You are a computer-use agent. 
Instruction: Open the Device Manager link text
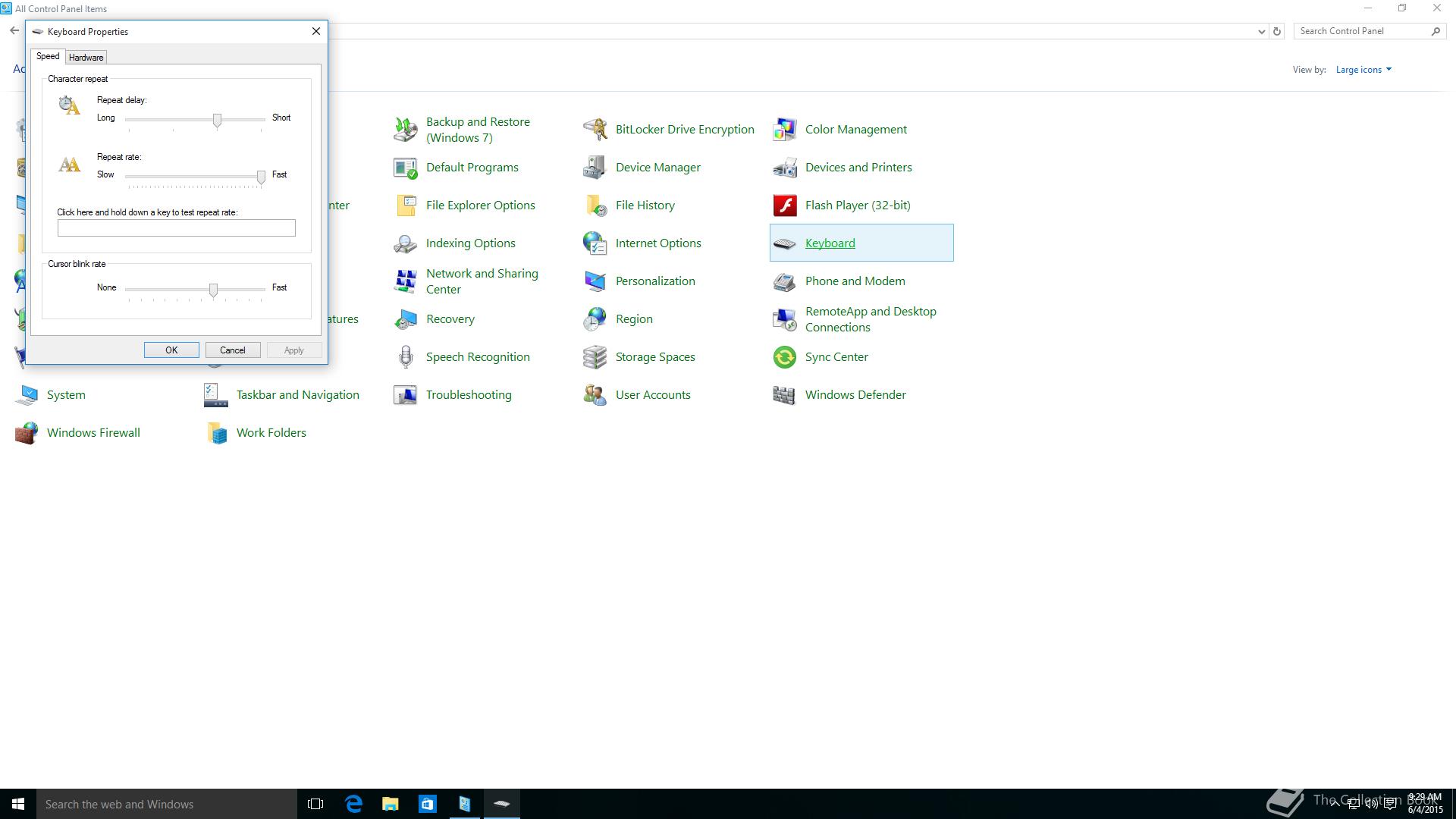pyautogui.click(x=657, y=168)
